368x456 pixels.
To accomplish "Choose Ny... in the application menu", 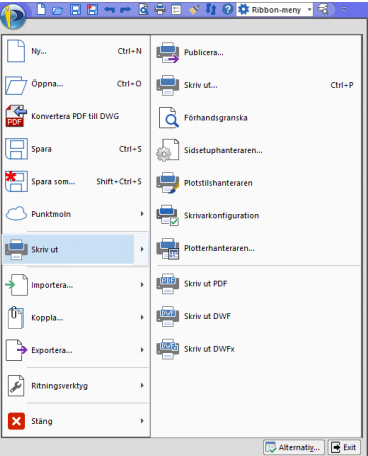I will point(76,51).
